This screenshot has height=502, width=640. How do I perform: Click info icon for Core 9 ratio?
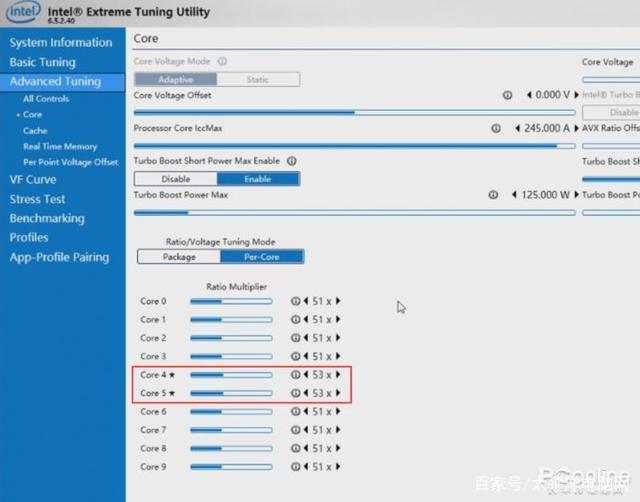point(296,466)
